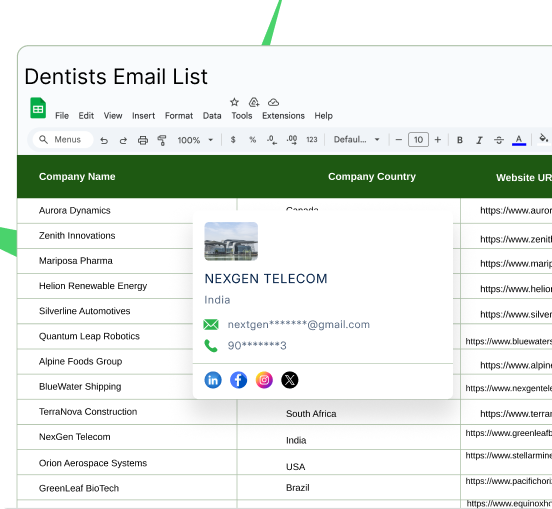
Task: Click the font size 10 input box
Action: 418,140
